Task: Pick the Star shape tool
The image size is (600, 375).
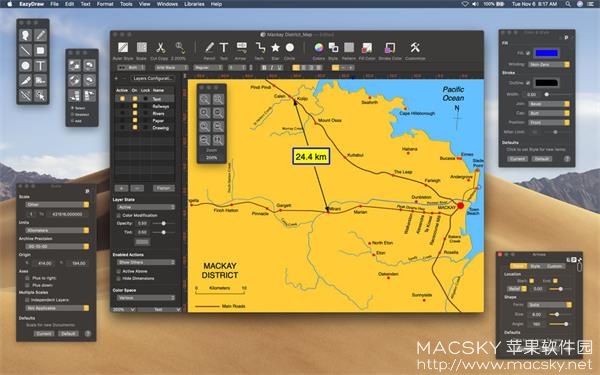Action: [275, 48]
